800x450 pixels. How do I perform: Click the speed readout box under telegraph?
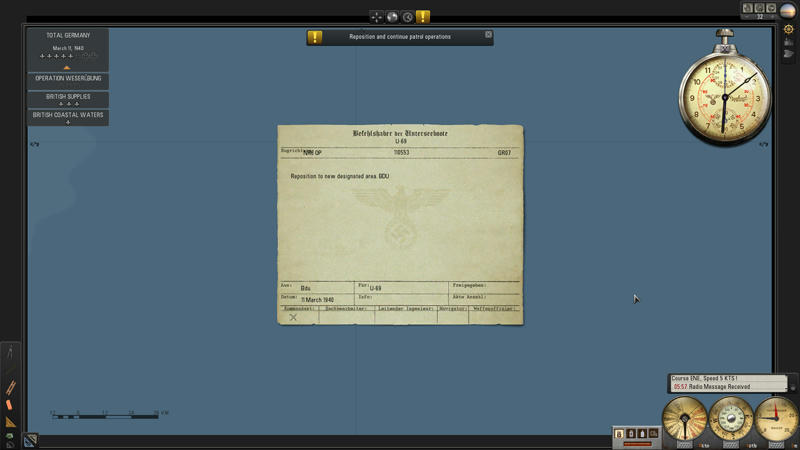(684, 446)
